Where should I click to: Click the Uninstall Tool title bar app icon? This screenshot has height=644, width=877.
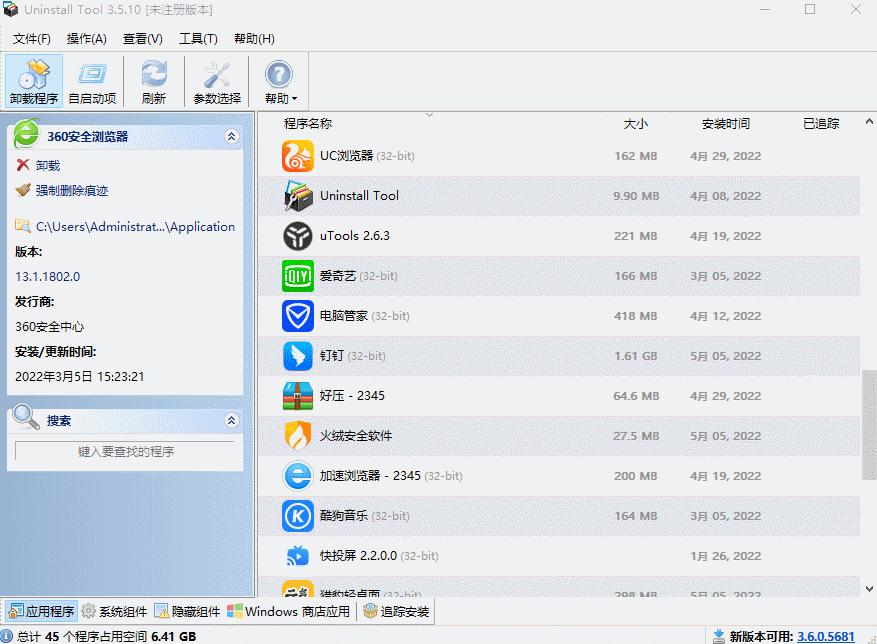(x=11, y=10)
